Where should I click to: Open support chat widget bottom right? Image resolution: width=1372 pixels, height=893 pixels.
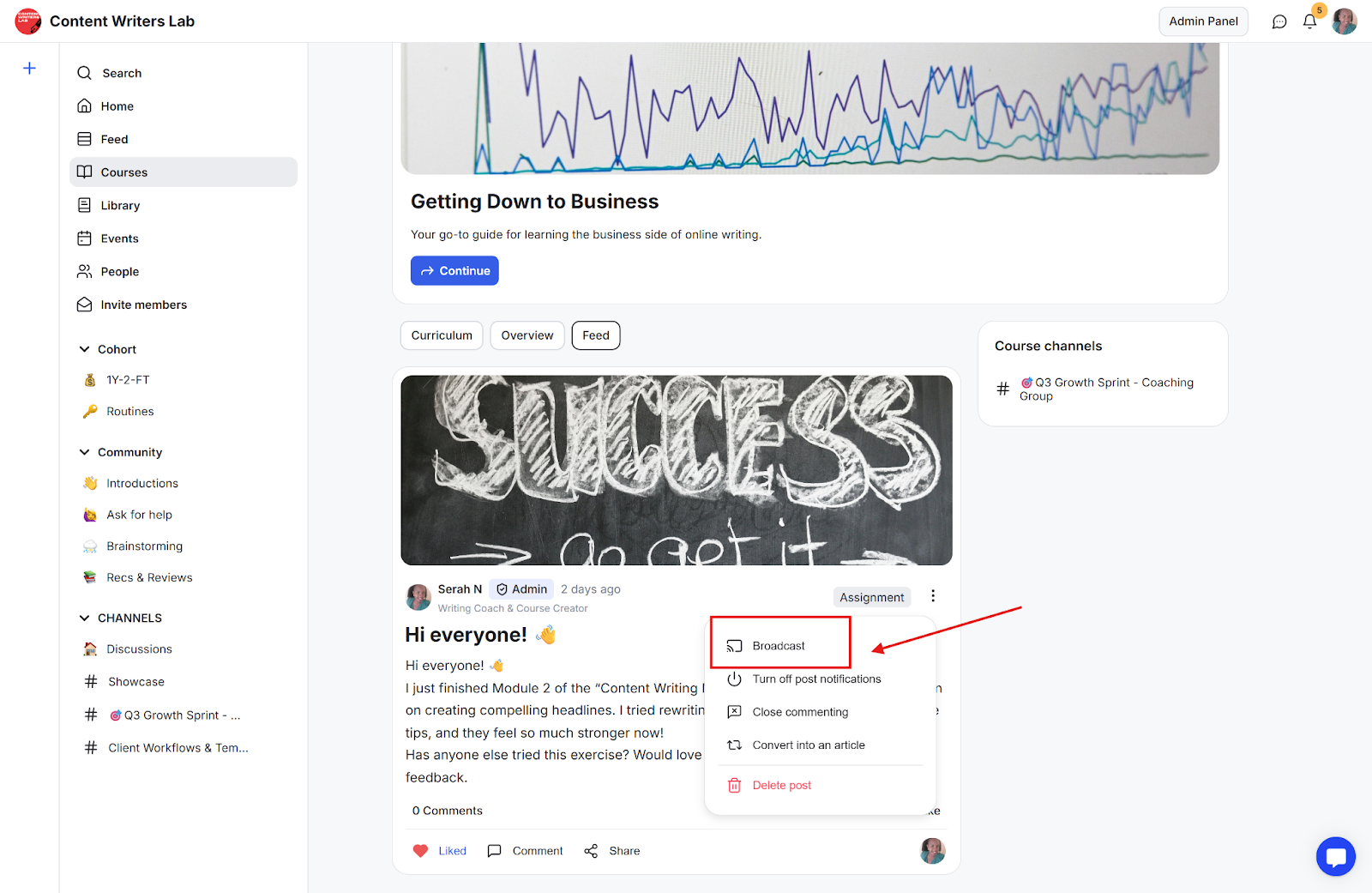[x=1335, y=856]
